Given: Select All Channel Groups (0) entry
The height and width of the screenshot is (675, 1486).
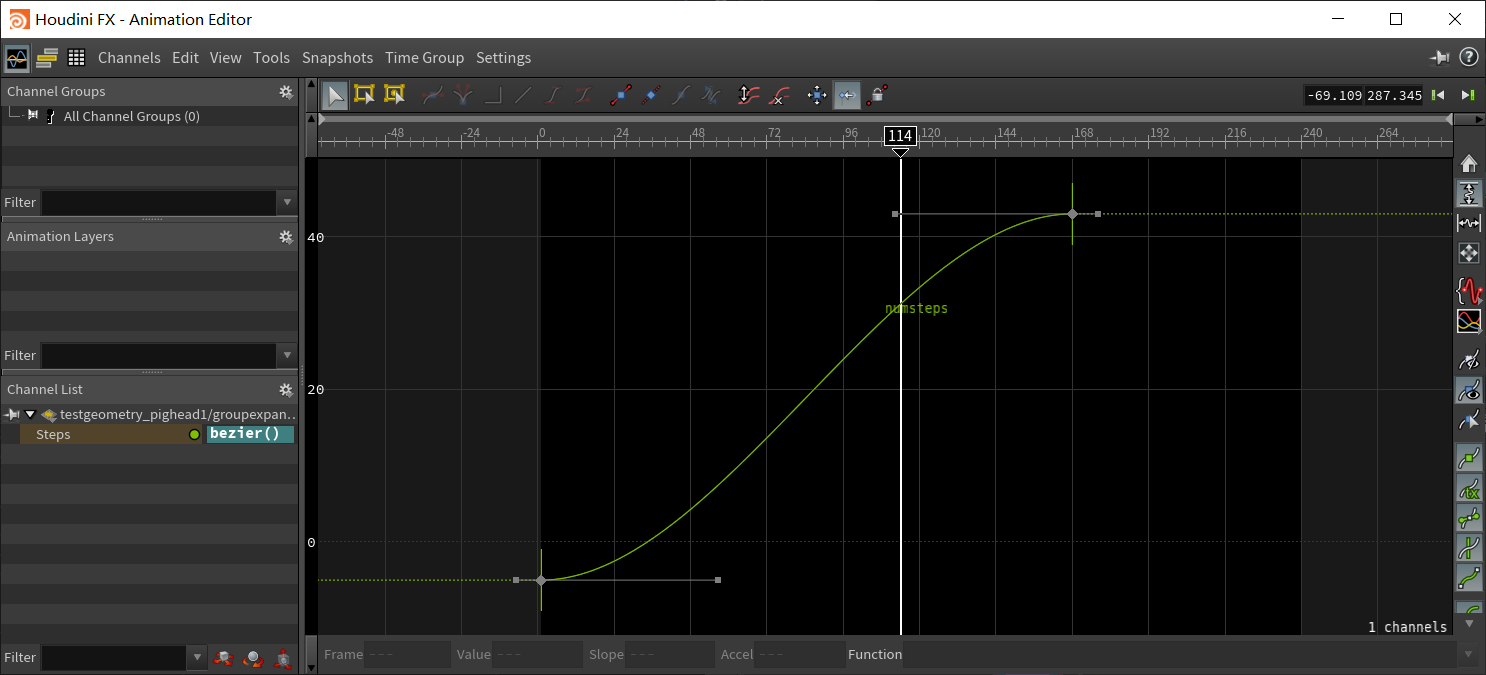Looking at the screenshot, I should (131, 116).
